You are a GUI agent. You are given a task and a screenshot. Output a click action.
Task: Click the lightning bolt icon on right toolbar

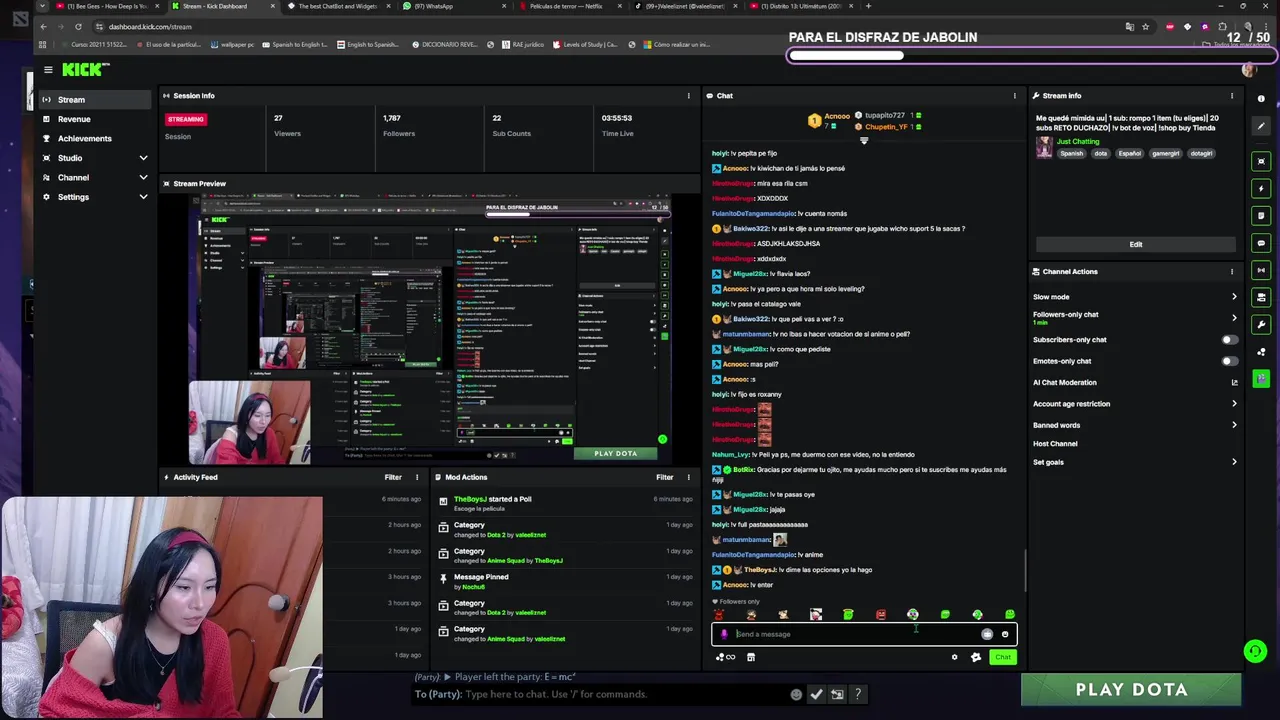click(1261, 188)
